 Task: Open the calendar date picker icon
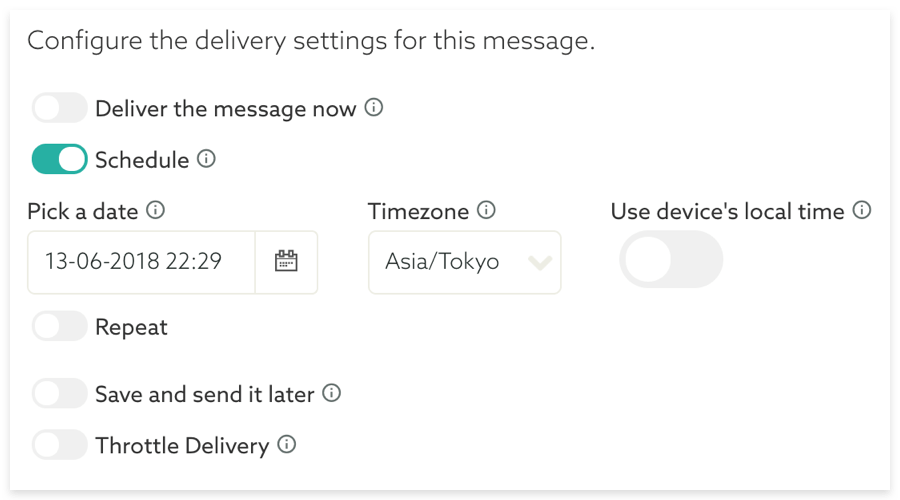[286, 262]
